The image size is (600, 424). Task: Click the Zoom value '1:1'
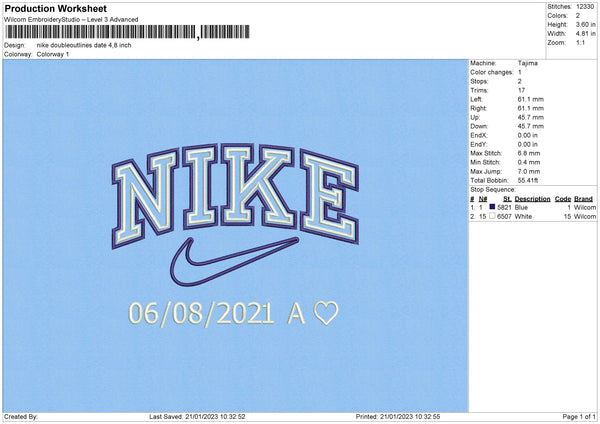point(580,42)
